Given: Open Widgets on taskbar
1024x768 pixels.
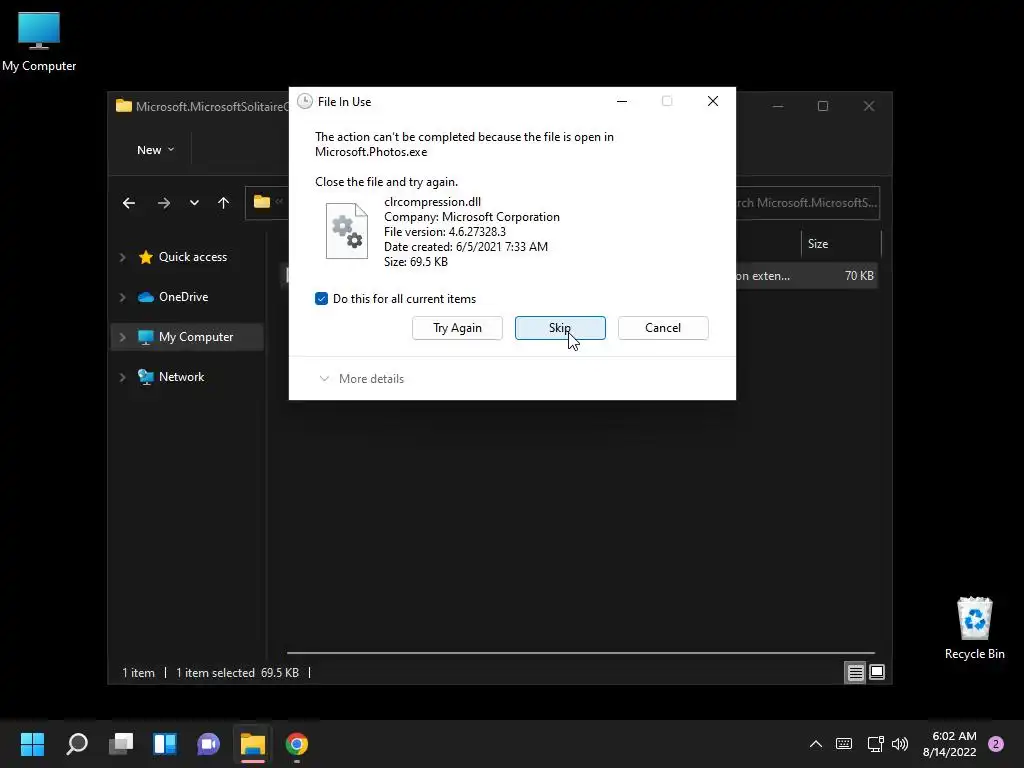Looking at the screenshot, I should tap(165, 744).
